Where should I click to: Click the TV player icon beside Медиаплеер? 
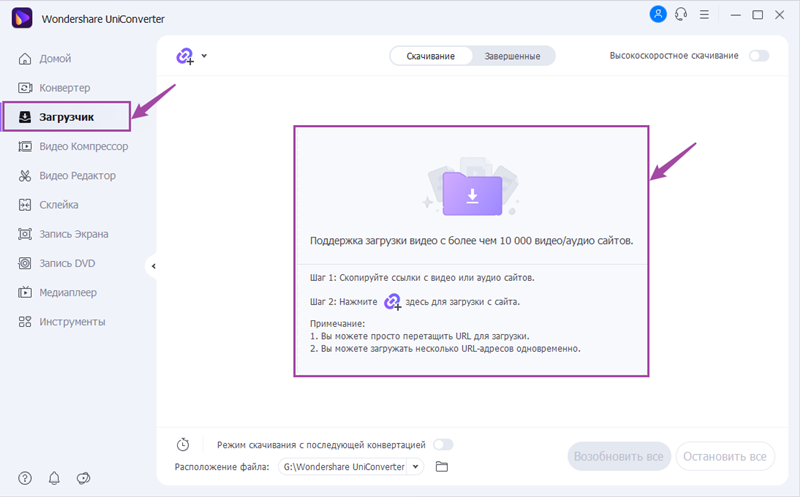click(x=24, y=292)
